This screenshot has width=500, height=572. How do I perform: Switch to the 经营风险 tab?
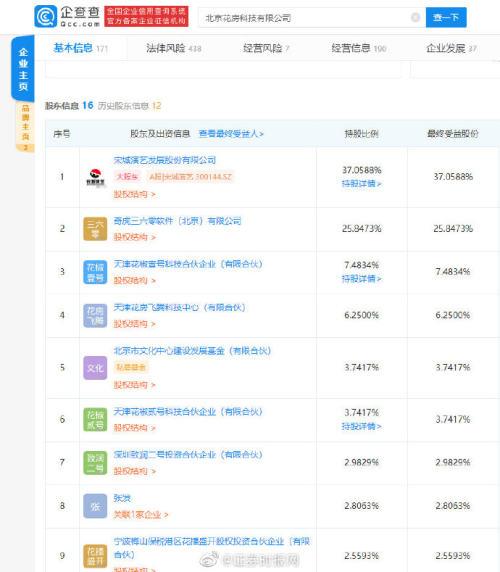[266, 48]
